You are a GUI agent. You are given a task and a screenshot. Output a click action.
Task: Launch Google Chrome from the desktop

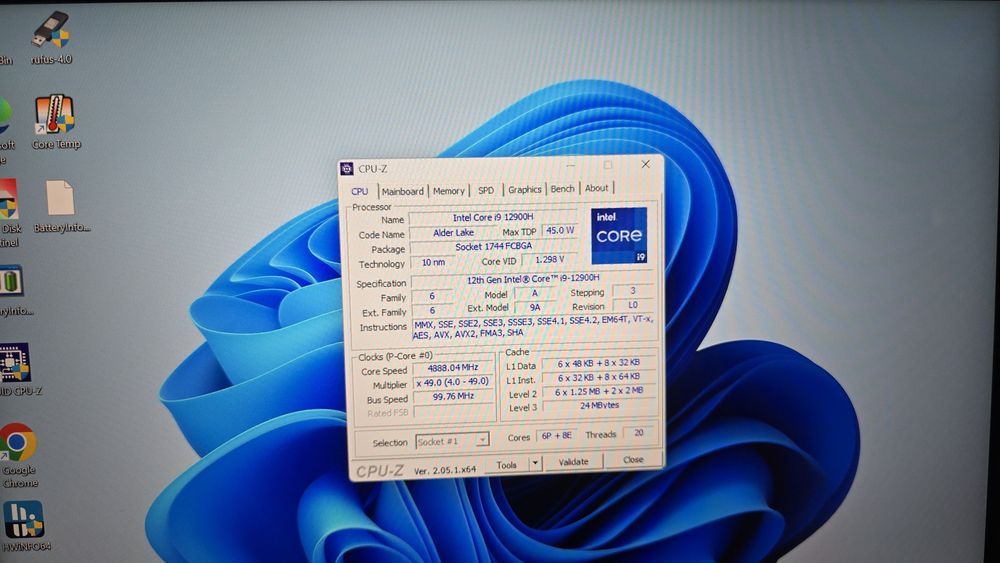click(x=18, y=455)
